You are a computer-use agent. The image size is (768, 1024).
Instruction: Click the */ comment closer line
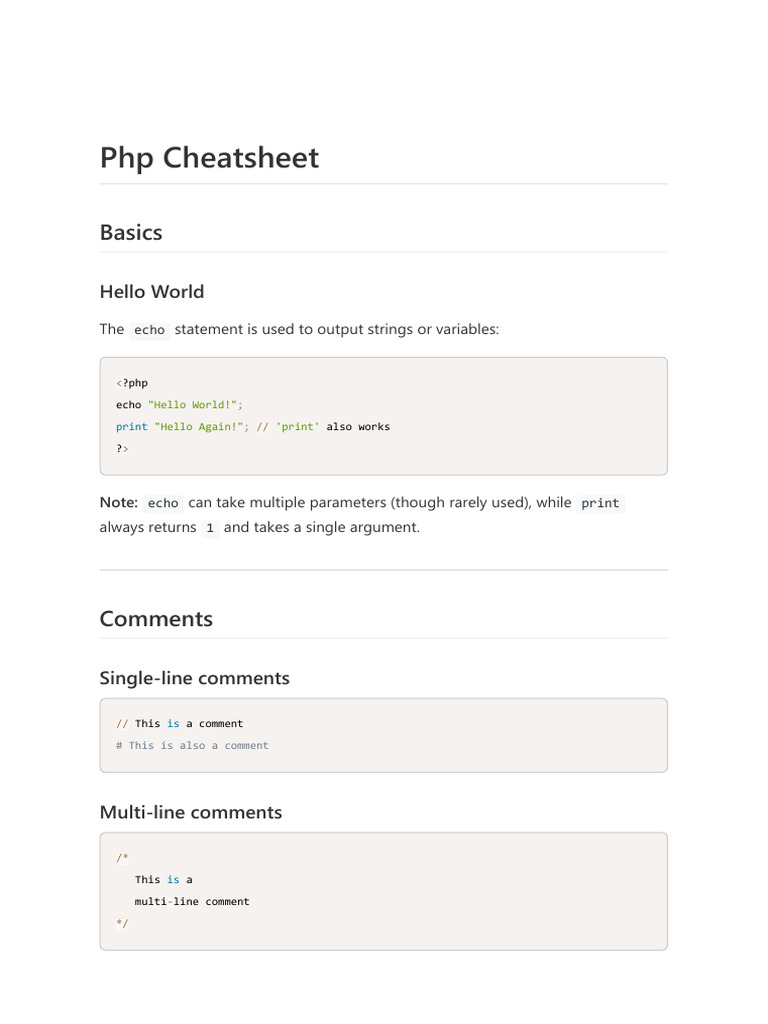[122, 924]
